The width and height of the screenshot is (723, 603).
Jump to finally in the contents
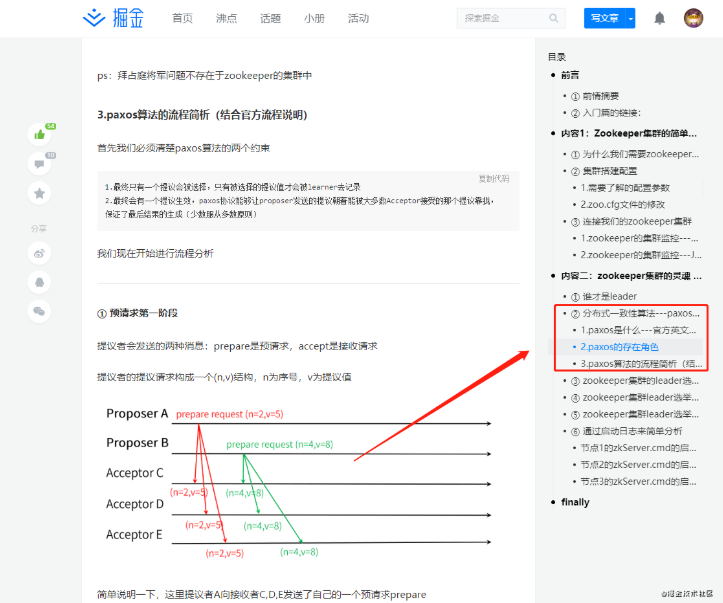(x=575, y=502)
